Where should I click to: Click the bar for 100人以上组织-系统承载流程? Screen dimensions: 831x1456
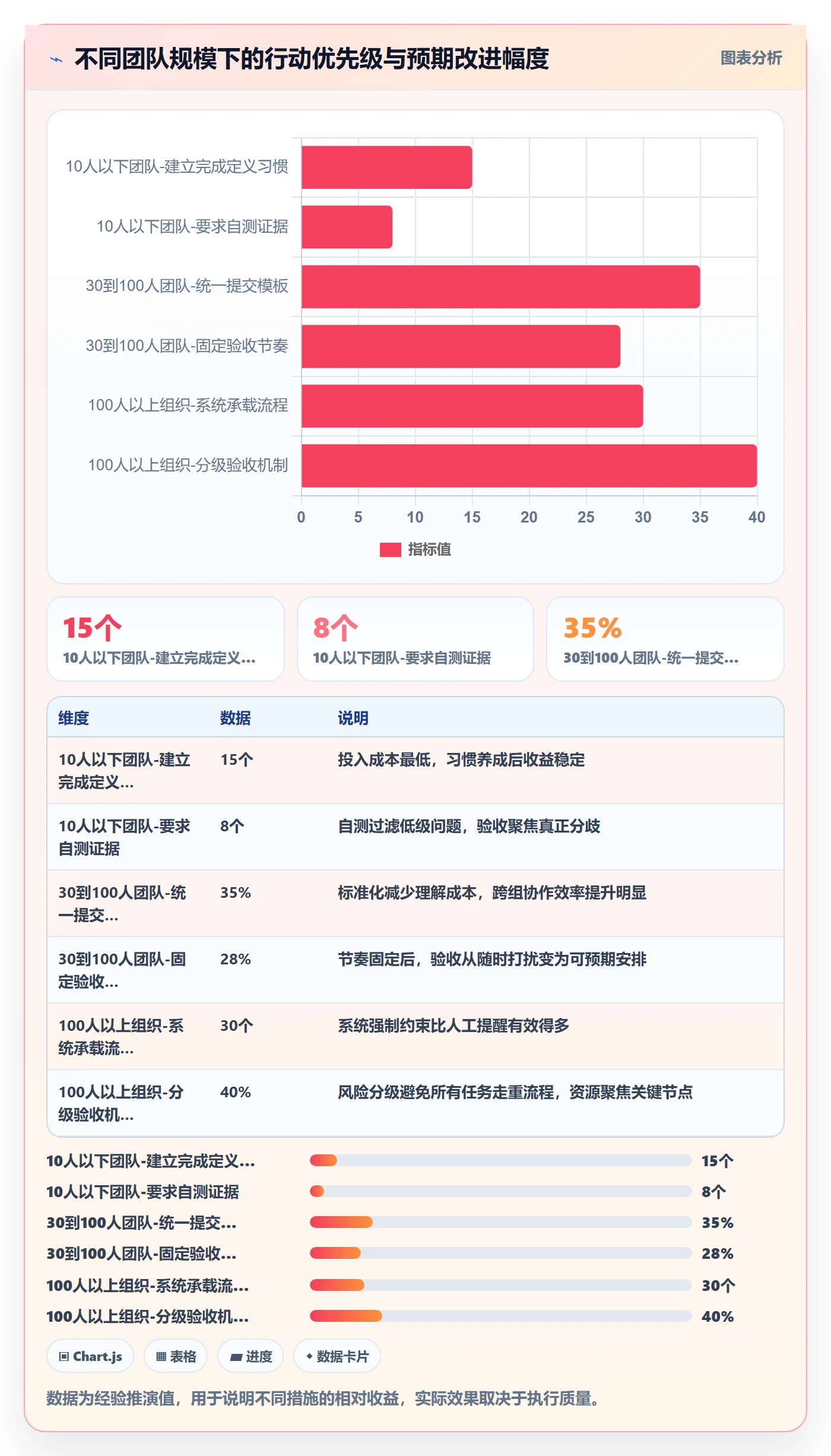(472, 406)
